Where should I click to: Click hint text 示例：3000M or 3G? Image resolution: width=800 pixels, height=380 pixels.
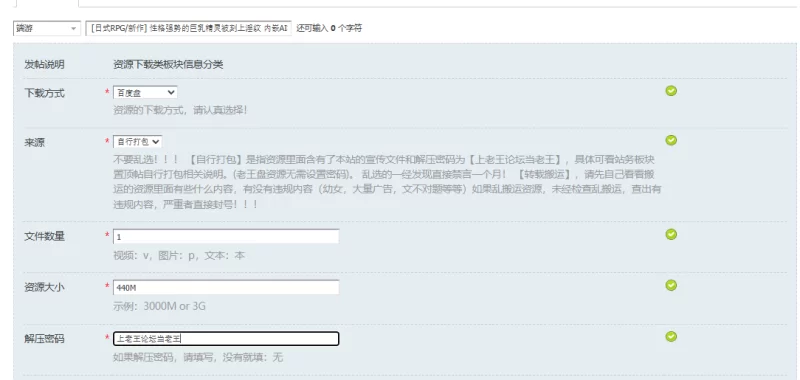(159, 307)
